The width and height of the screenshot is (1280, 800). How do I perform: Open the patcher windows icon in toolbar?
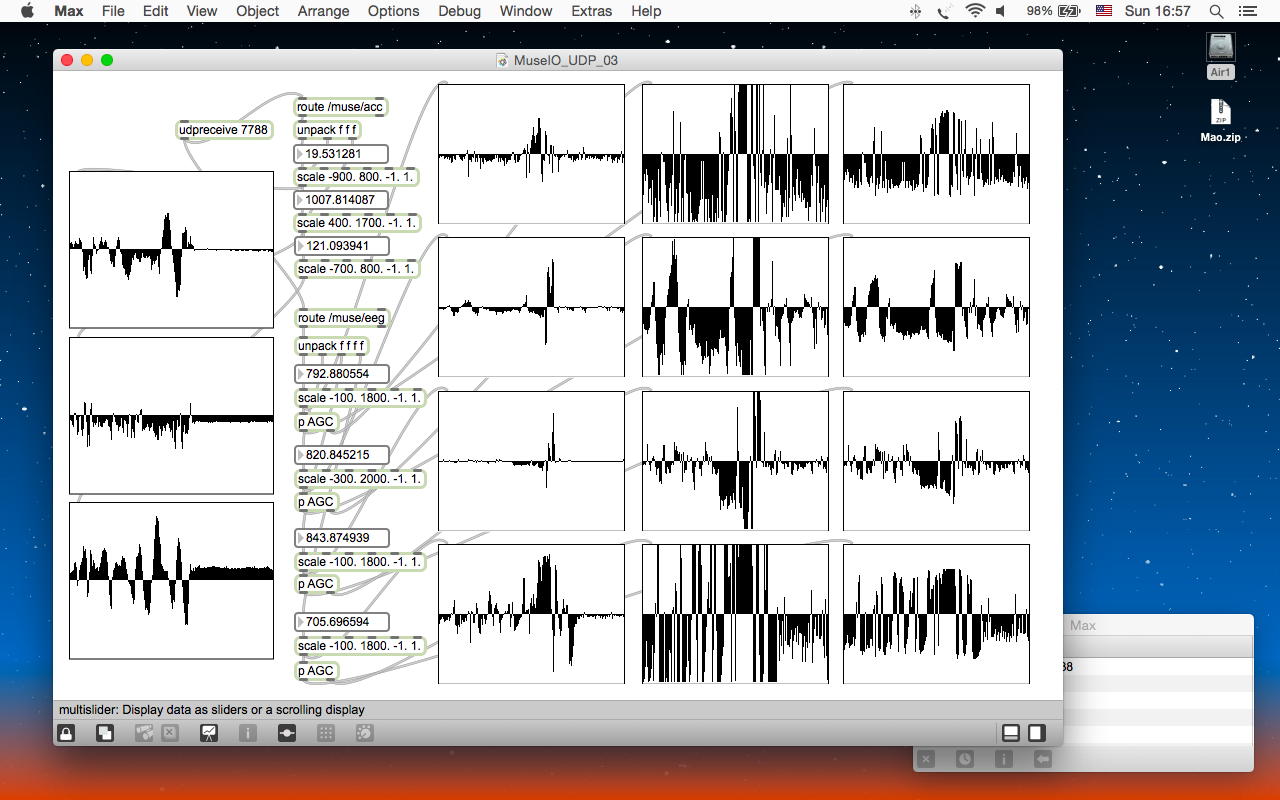pos(104,733)
